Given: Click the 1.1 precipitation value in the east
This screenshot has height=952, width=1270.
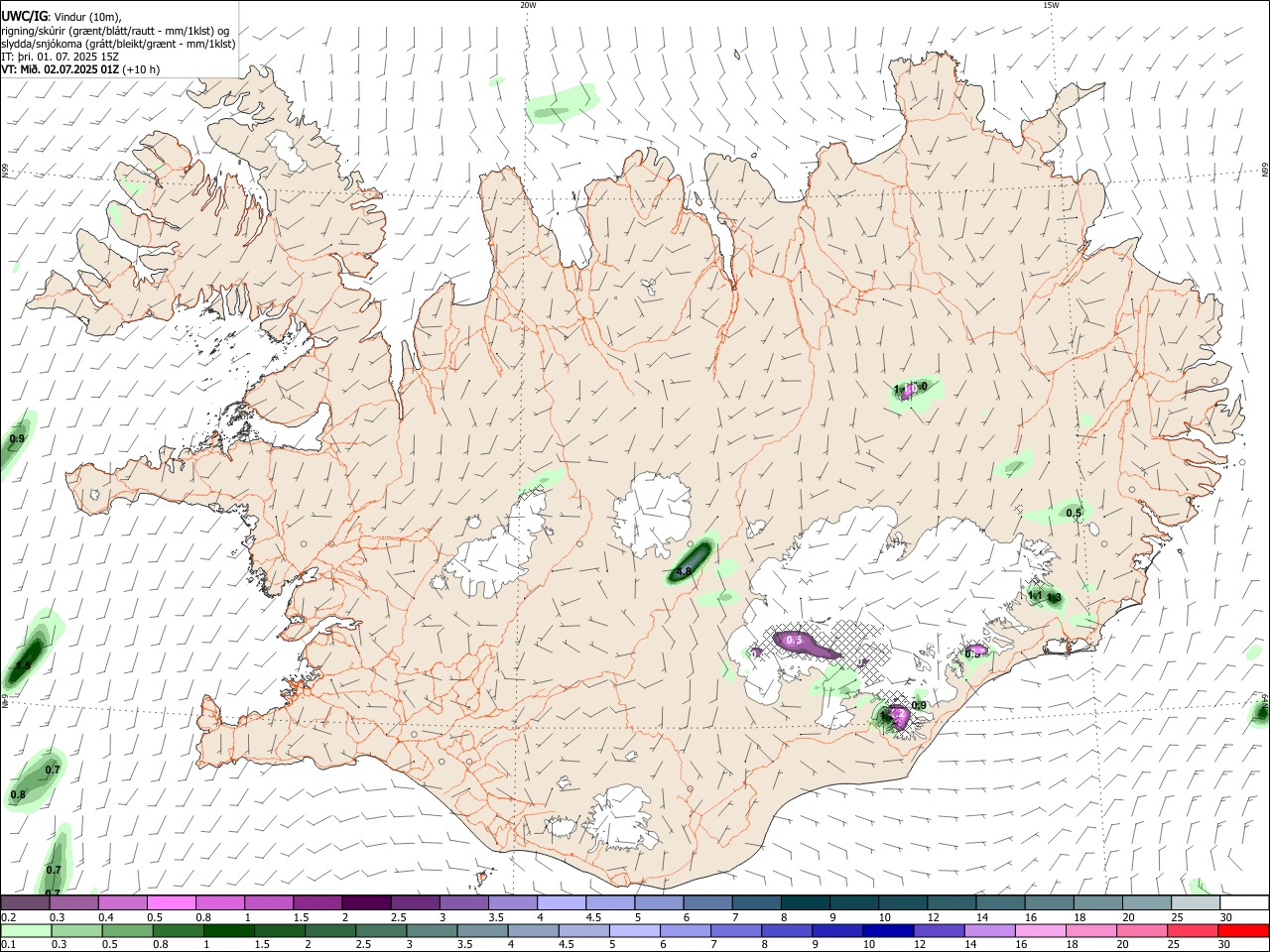Looking at the screenshot, I should (1034, 595).
